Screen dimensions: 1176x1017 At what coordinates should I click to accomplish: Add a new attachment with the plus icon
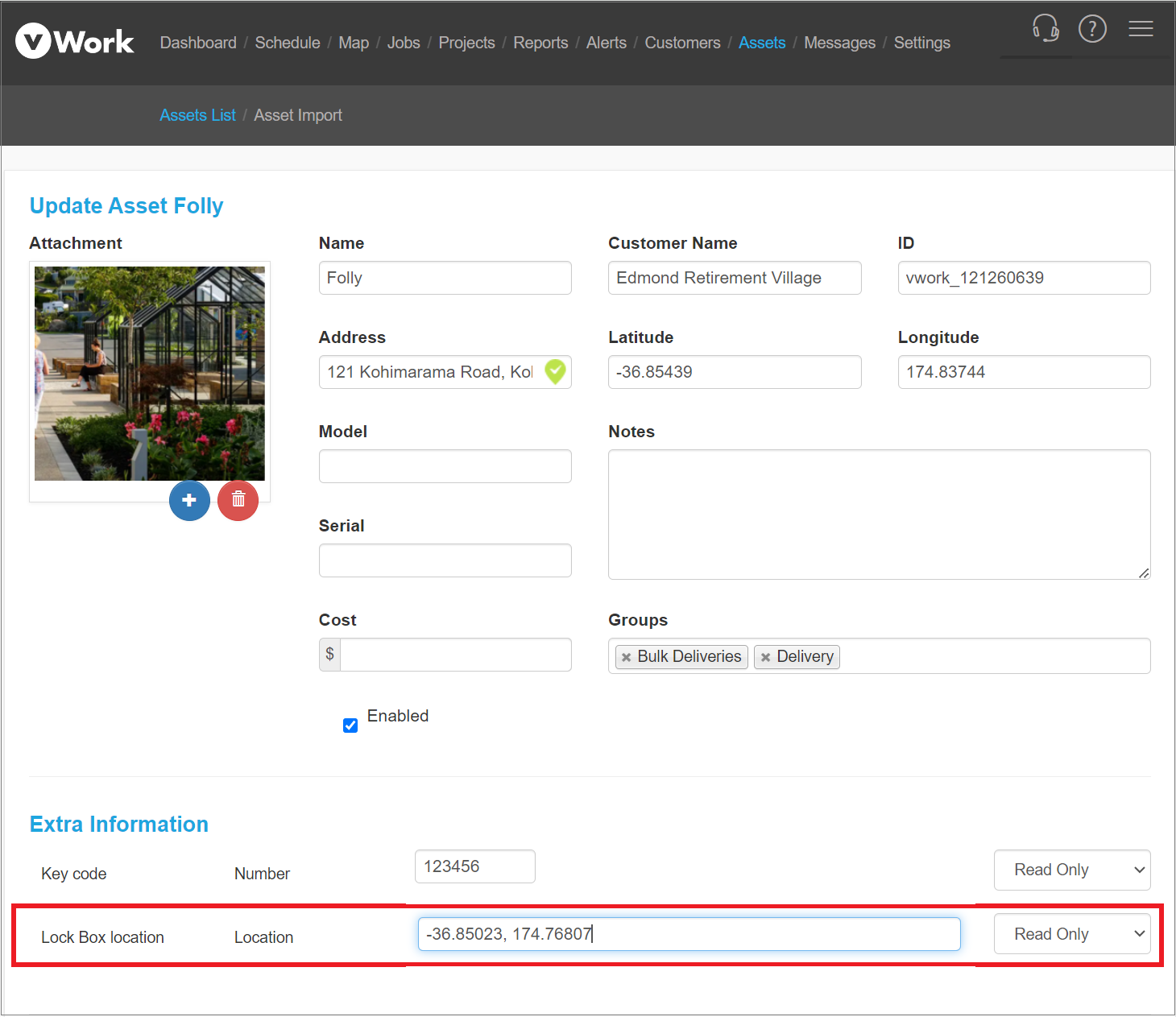click(189, 500)
